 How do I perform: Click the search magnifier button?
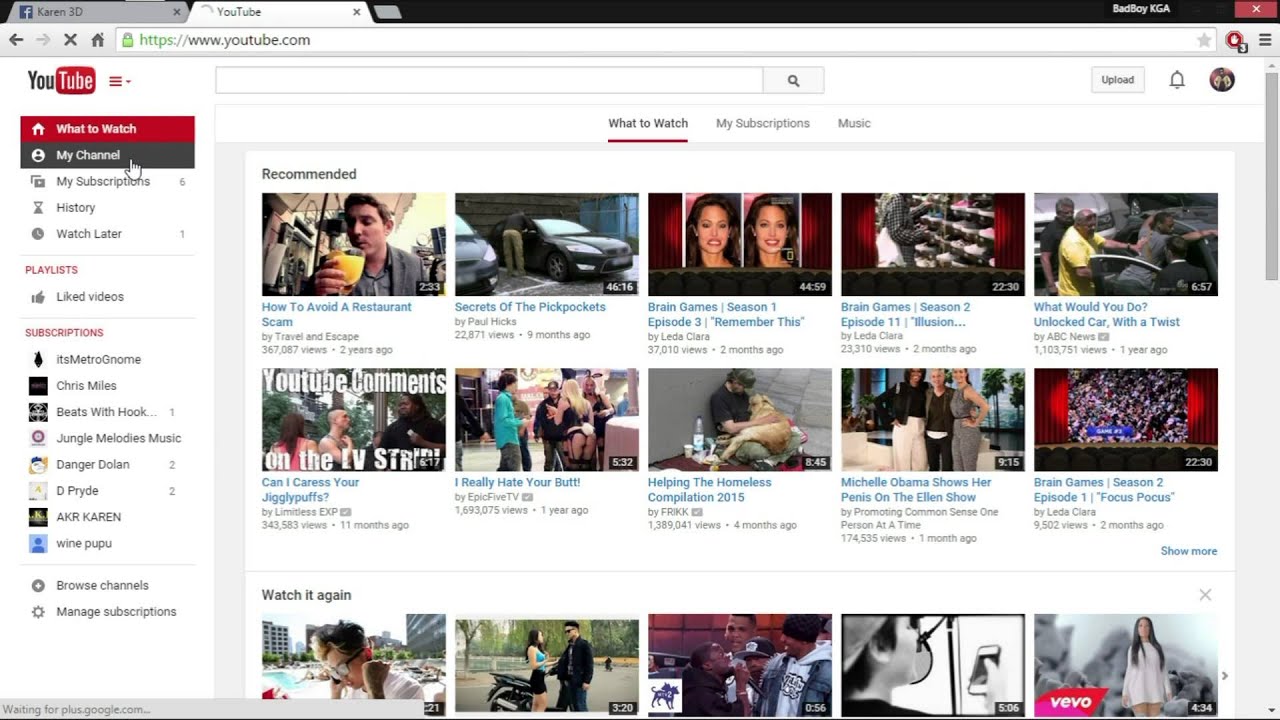pyautogui.click(x=793, y=81)
